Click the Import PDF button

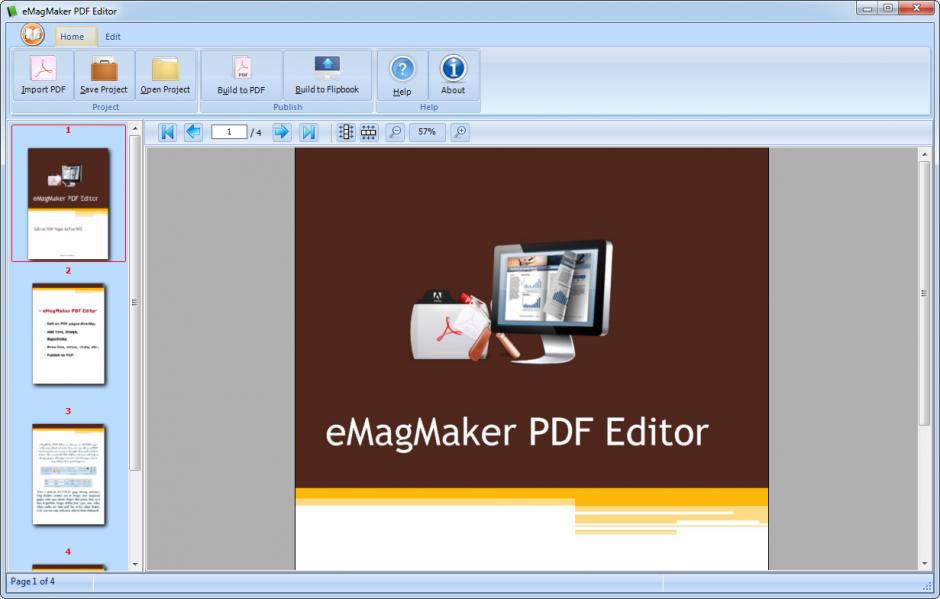(x=43, y=76)
